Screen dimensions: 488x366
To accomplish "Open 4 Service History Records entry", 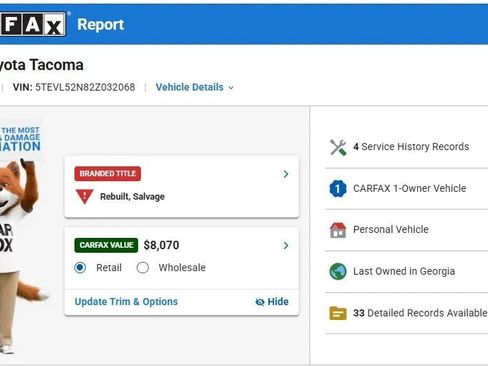I will tap(406, 147).
